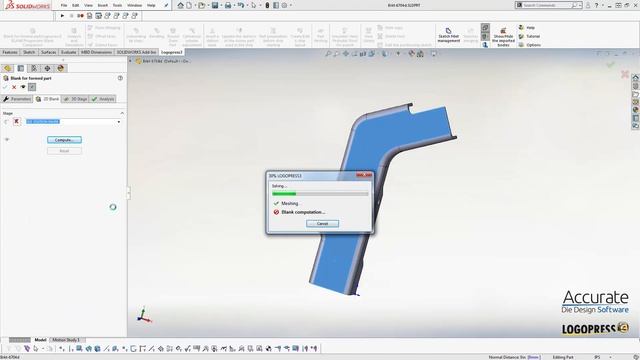Image resolution: width=640 pixels, height=360 pixels.
Task: Switch to the Features tab
Action: [x=10, y=52]
